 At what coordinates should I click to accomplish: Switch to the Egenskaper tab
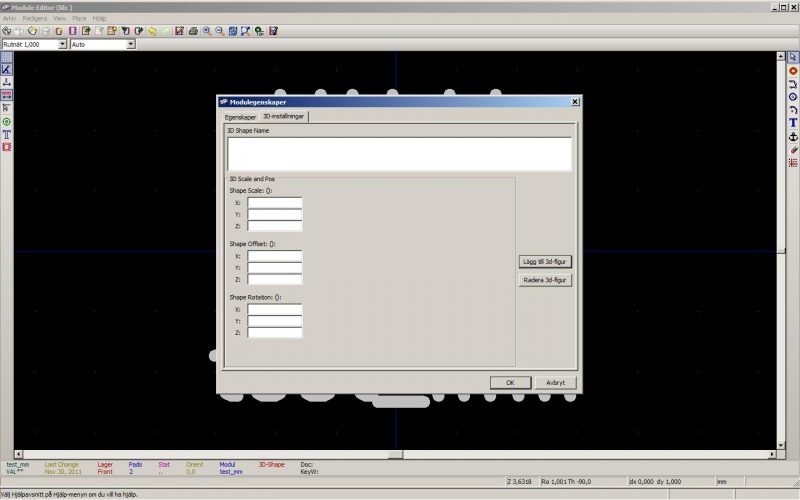tap(240, 116)
